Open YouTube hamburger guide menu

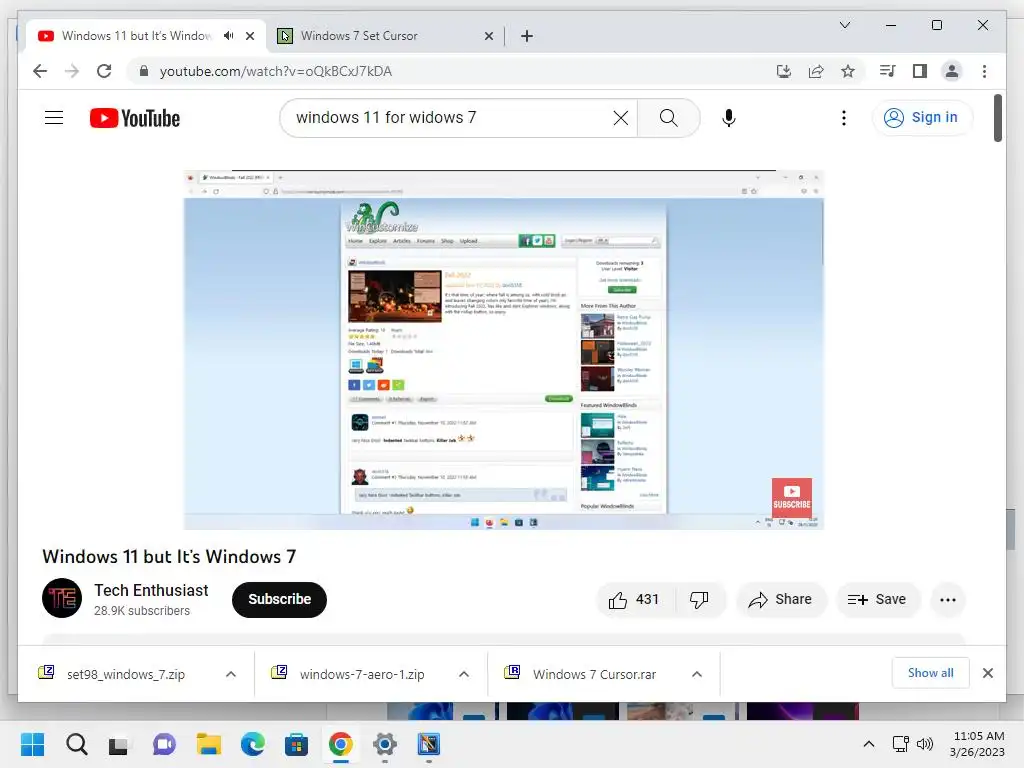point(54,118)
